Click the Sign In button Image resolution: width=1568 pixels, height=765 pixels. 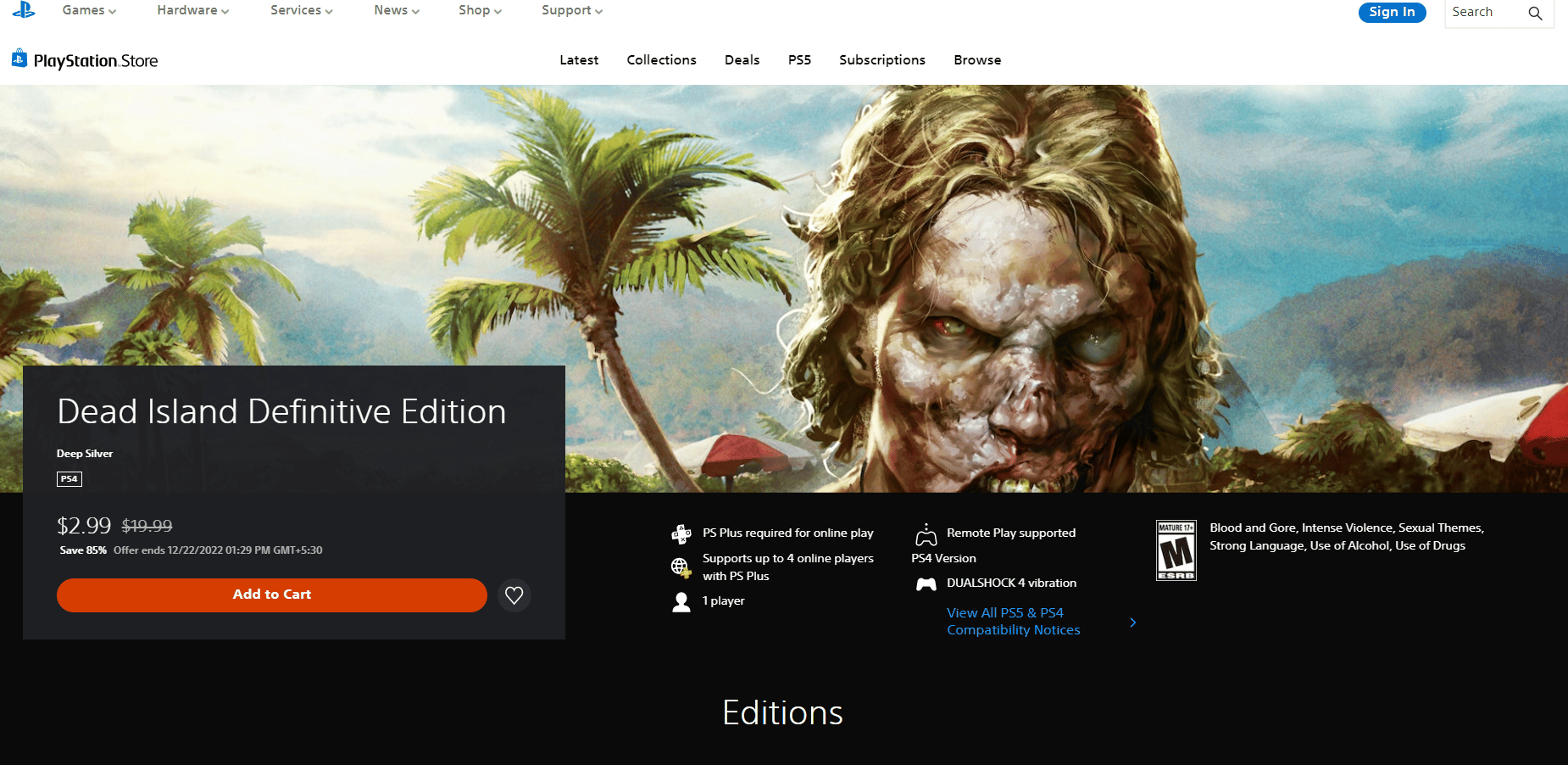(x=1392, y=12)
